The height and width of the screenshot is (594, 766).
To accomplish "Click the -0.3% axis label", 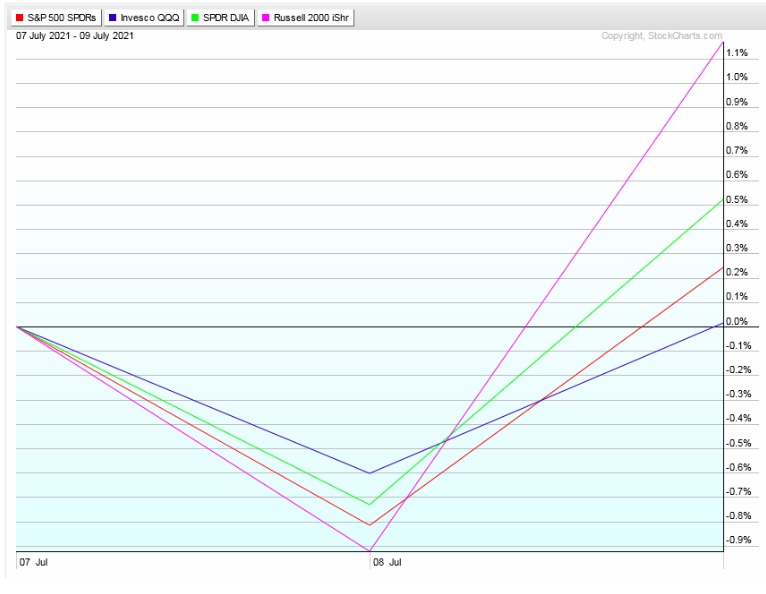I will pos(738,394).
